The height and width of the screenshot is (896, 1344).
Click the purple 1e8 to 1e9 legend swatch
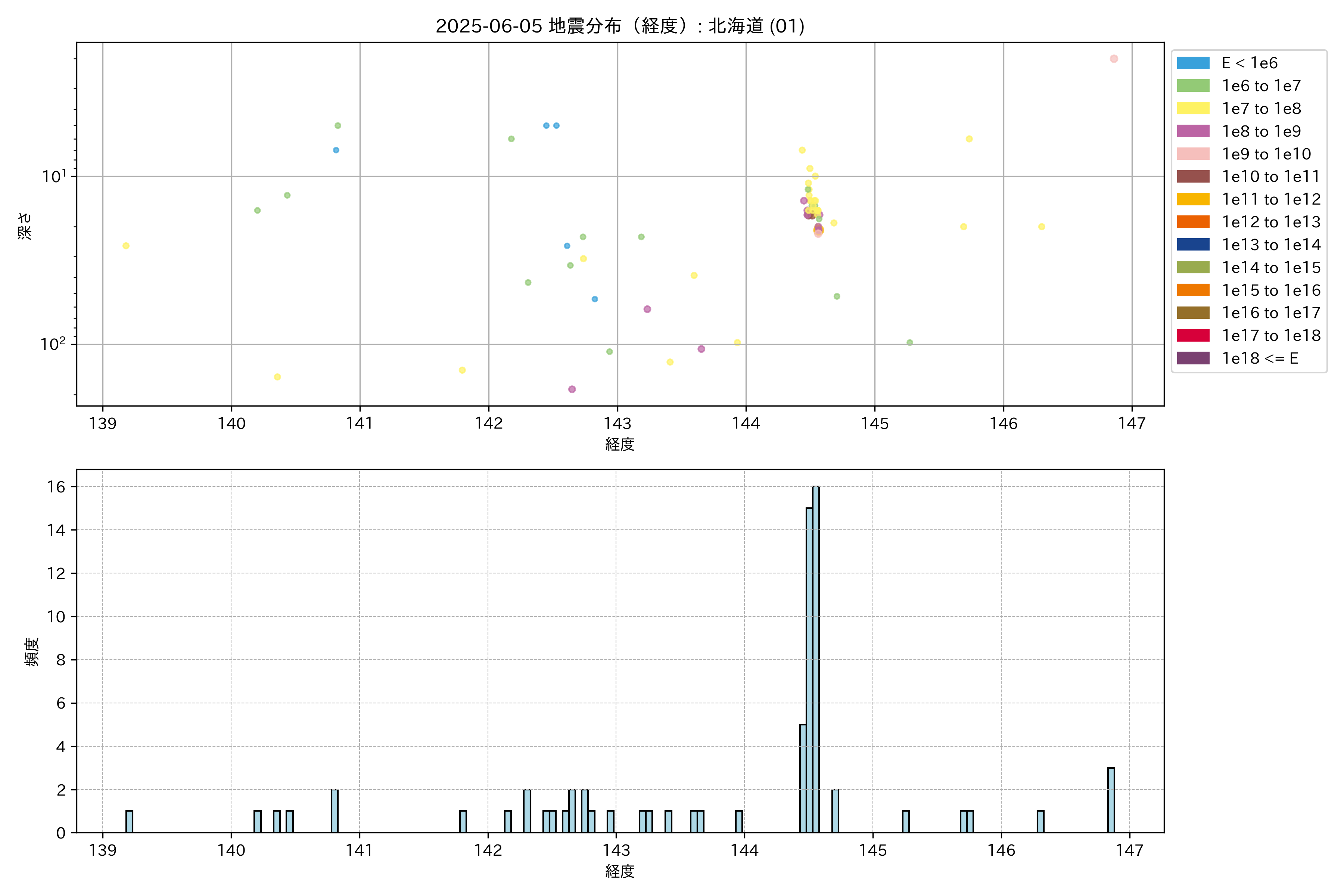1192,131
